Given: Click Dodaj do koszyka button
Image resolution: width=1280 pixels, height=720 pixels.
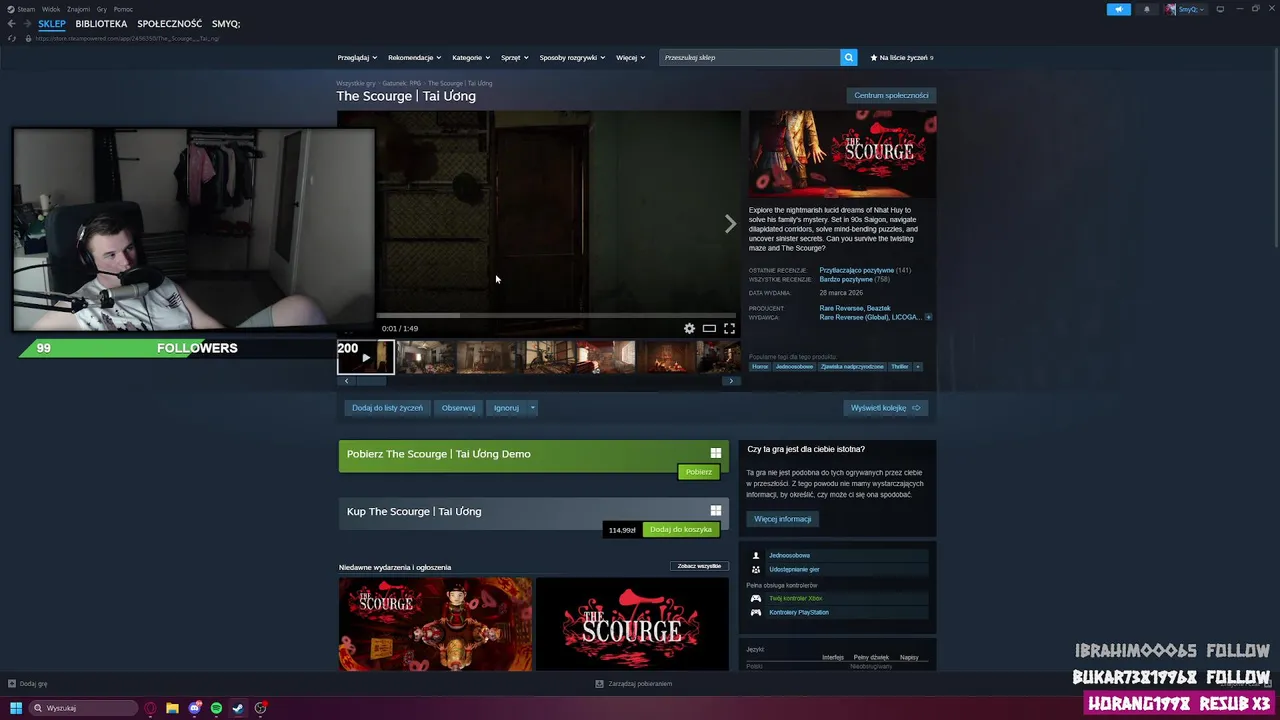Looking at the screenshot, I should pyautogui.click(x=681, y=530).
